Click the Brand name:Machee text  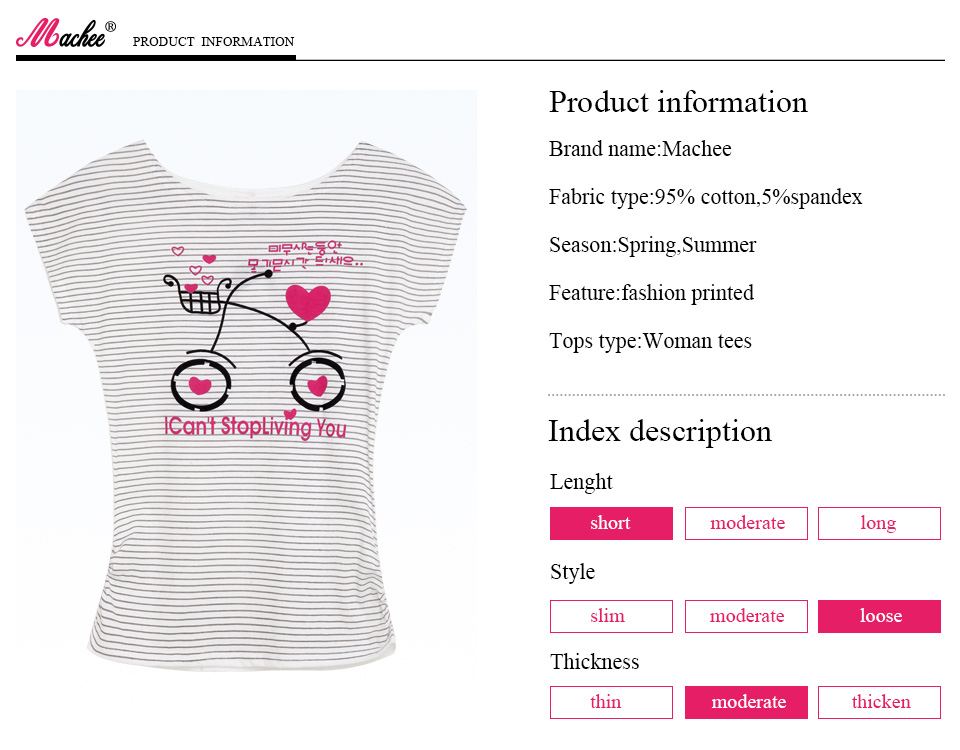640,149
